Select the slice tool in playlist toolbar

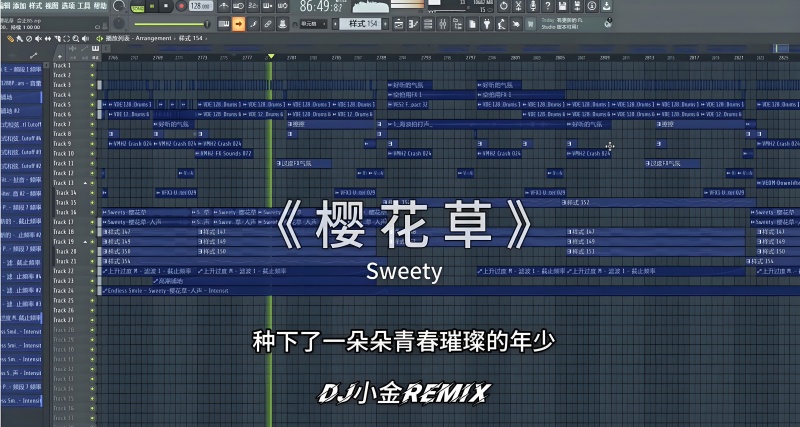(57, 38)
